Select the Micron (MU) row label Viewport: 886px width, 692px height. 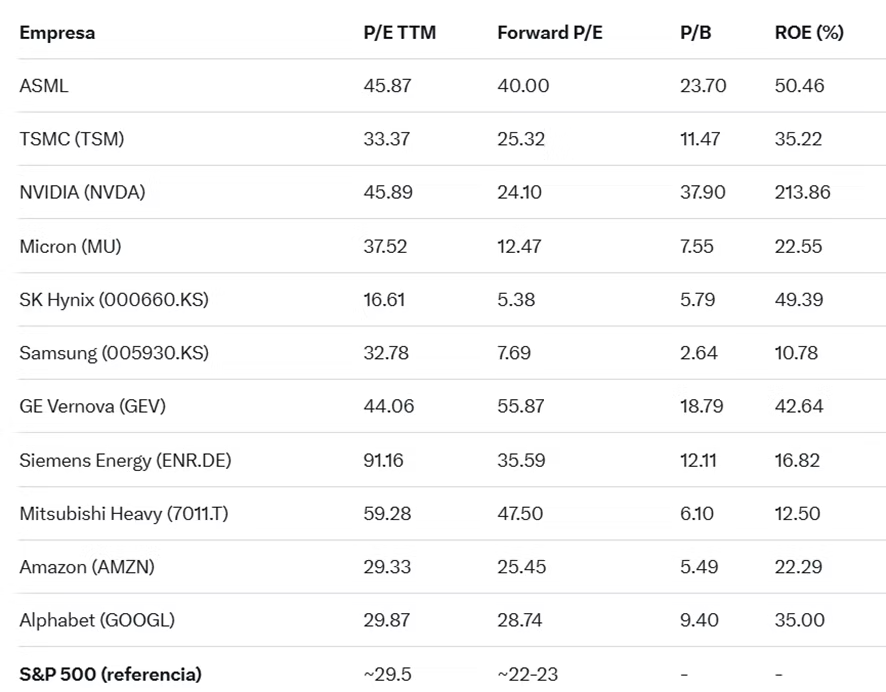point(70,246)
